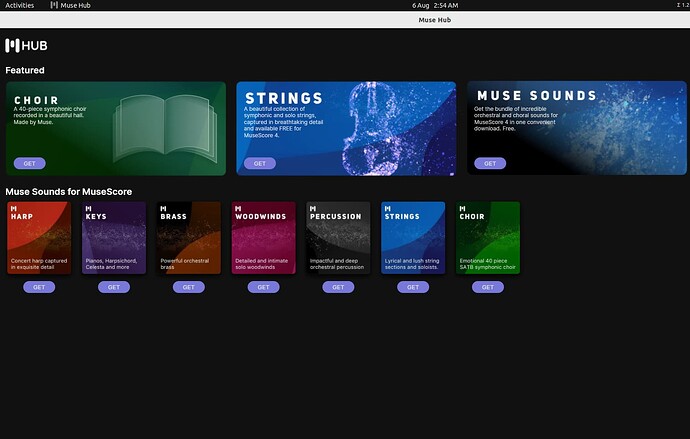Open the Brass sound thumbnail

(188, 238)
